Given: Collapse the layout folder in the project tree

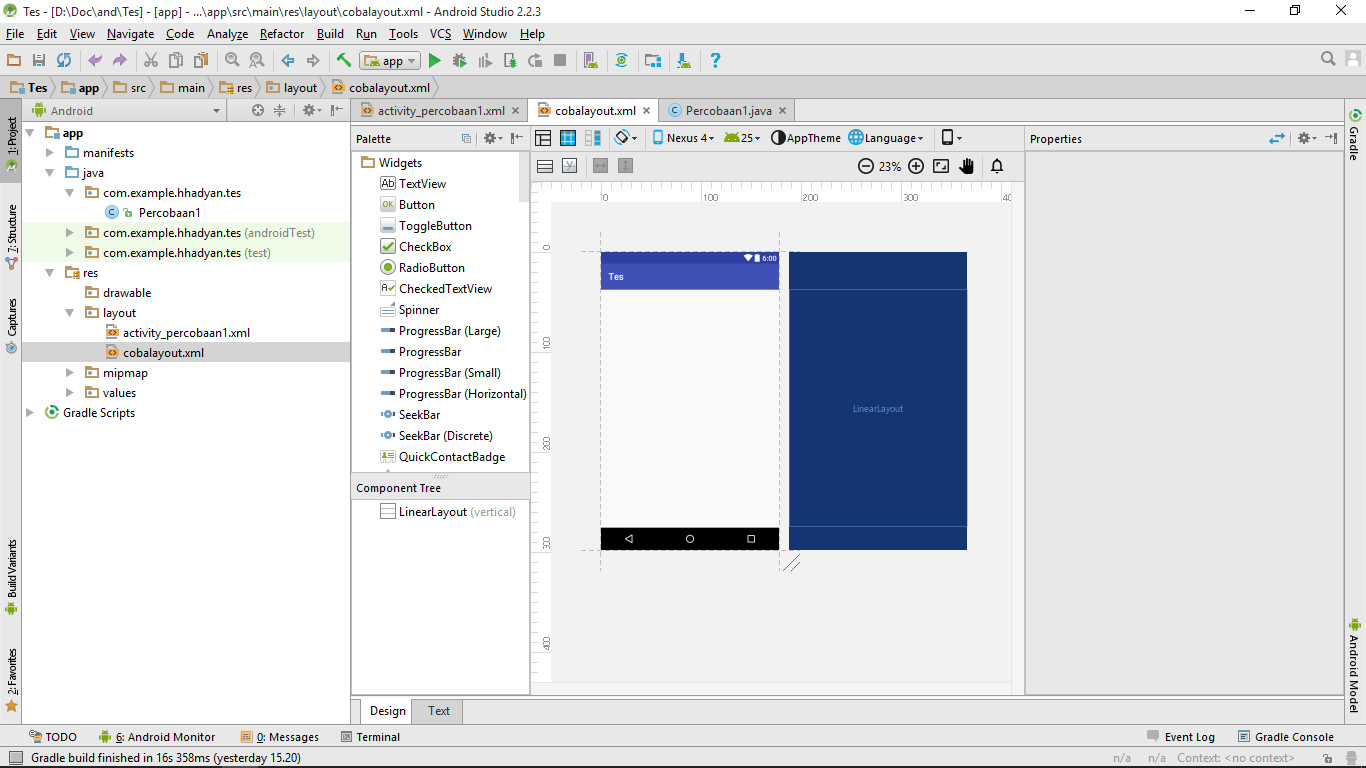Looking at the screenshot, I should pos(70,312).
